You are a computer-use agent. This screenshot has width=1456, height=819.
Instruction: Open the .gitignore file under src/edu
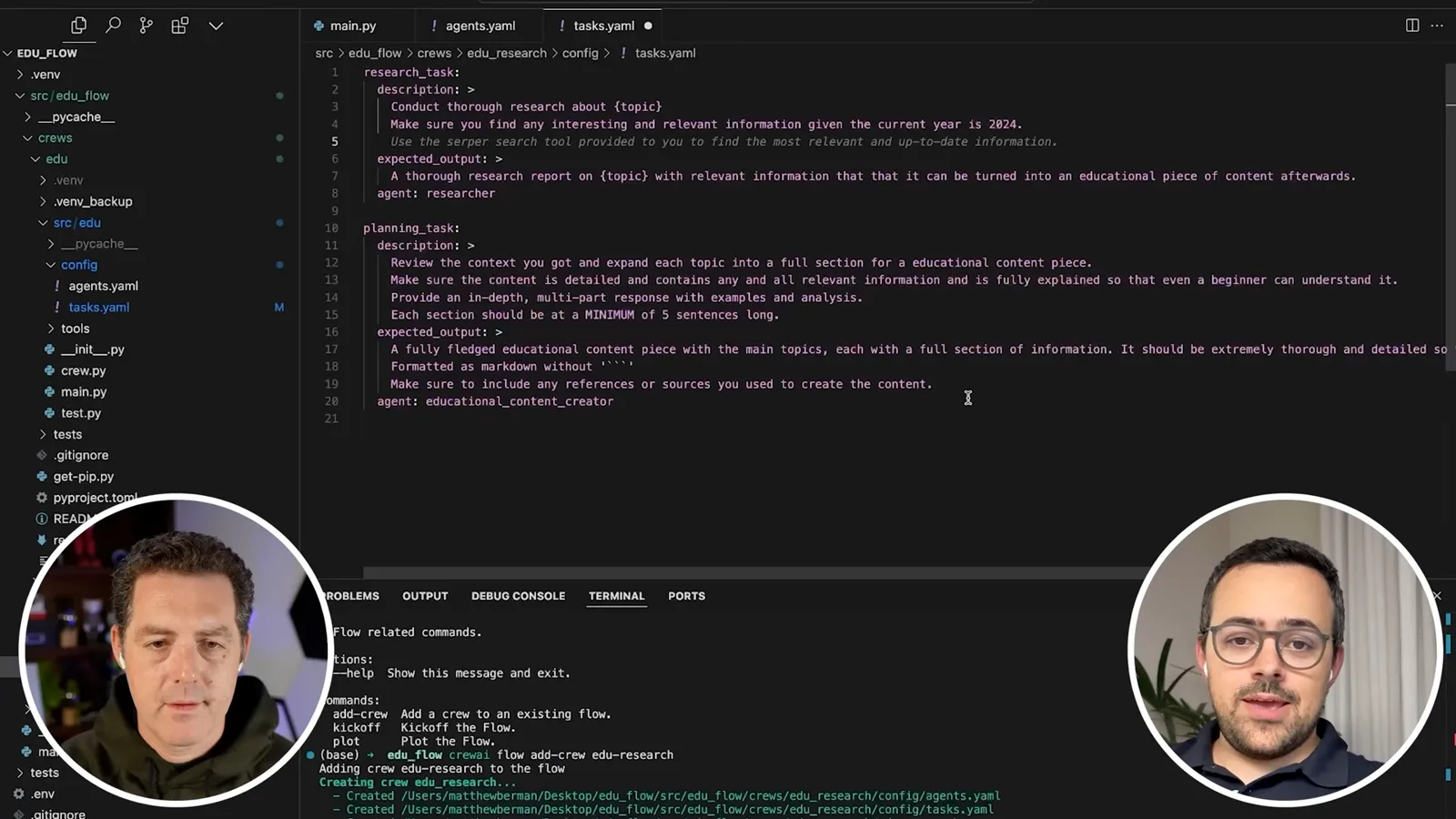[80, 455]
